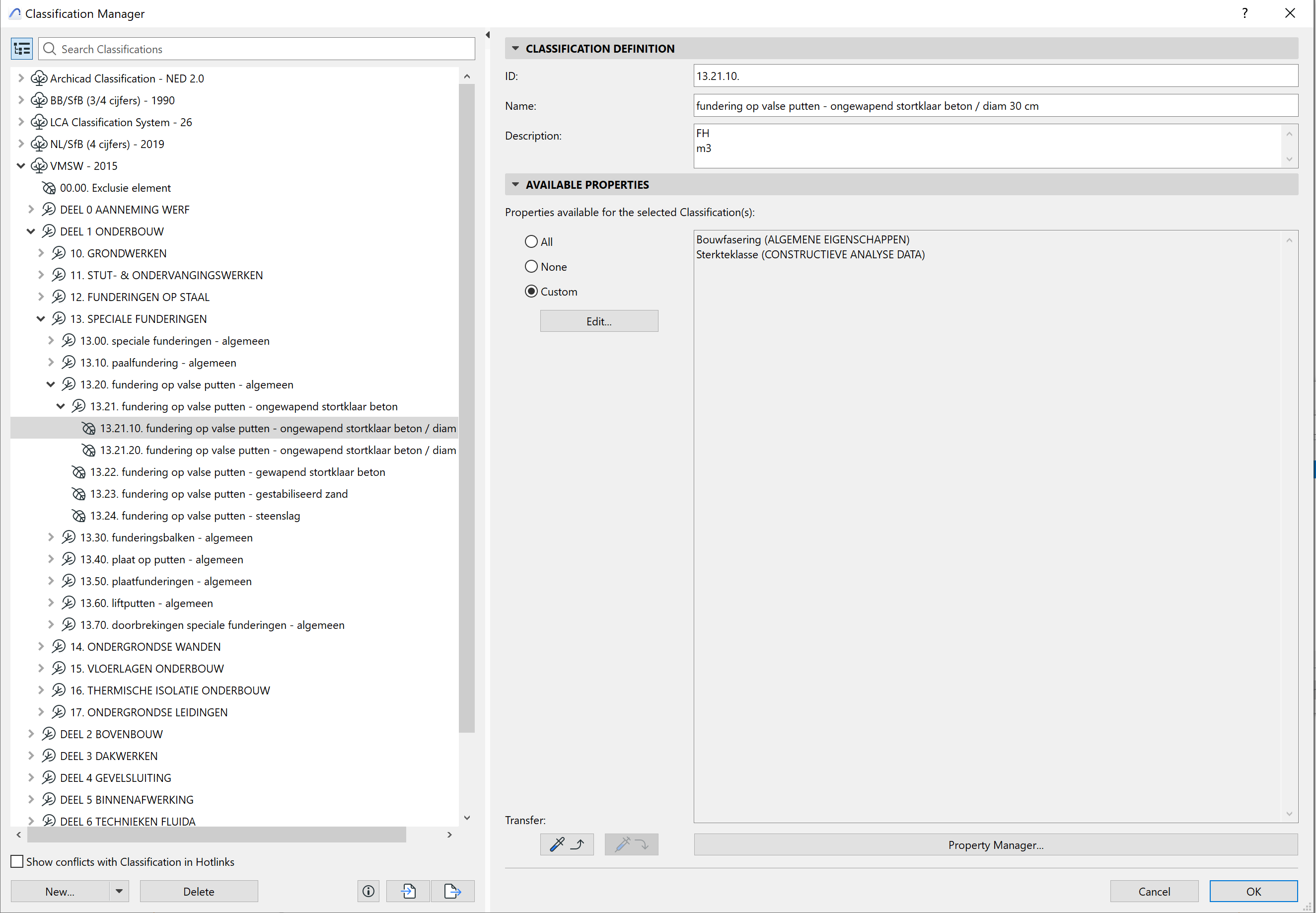
Task: Click the export classification icon button
Action: click(452, 891)
